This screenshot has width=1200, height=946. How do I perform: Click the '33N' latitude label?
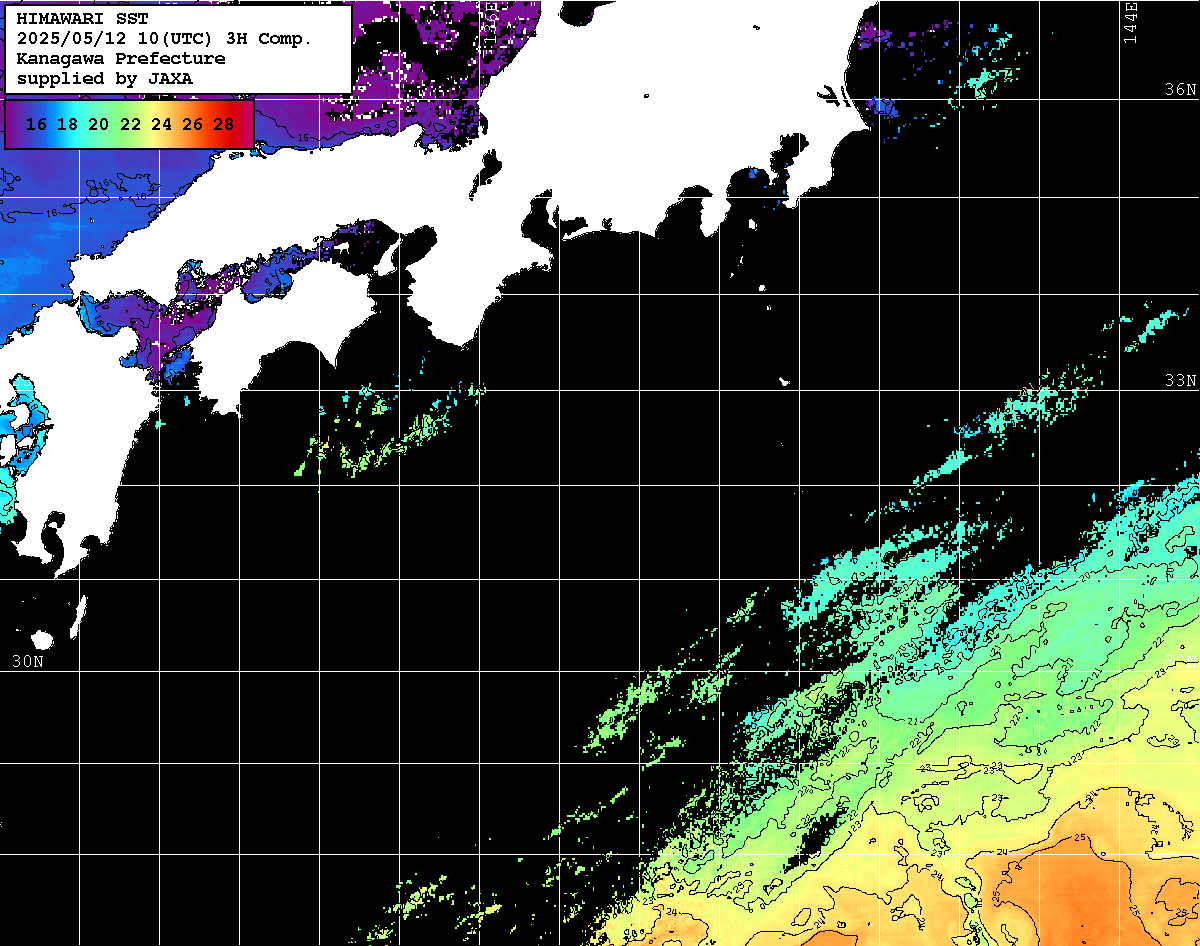[x=1180, y=380]
